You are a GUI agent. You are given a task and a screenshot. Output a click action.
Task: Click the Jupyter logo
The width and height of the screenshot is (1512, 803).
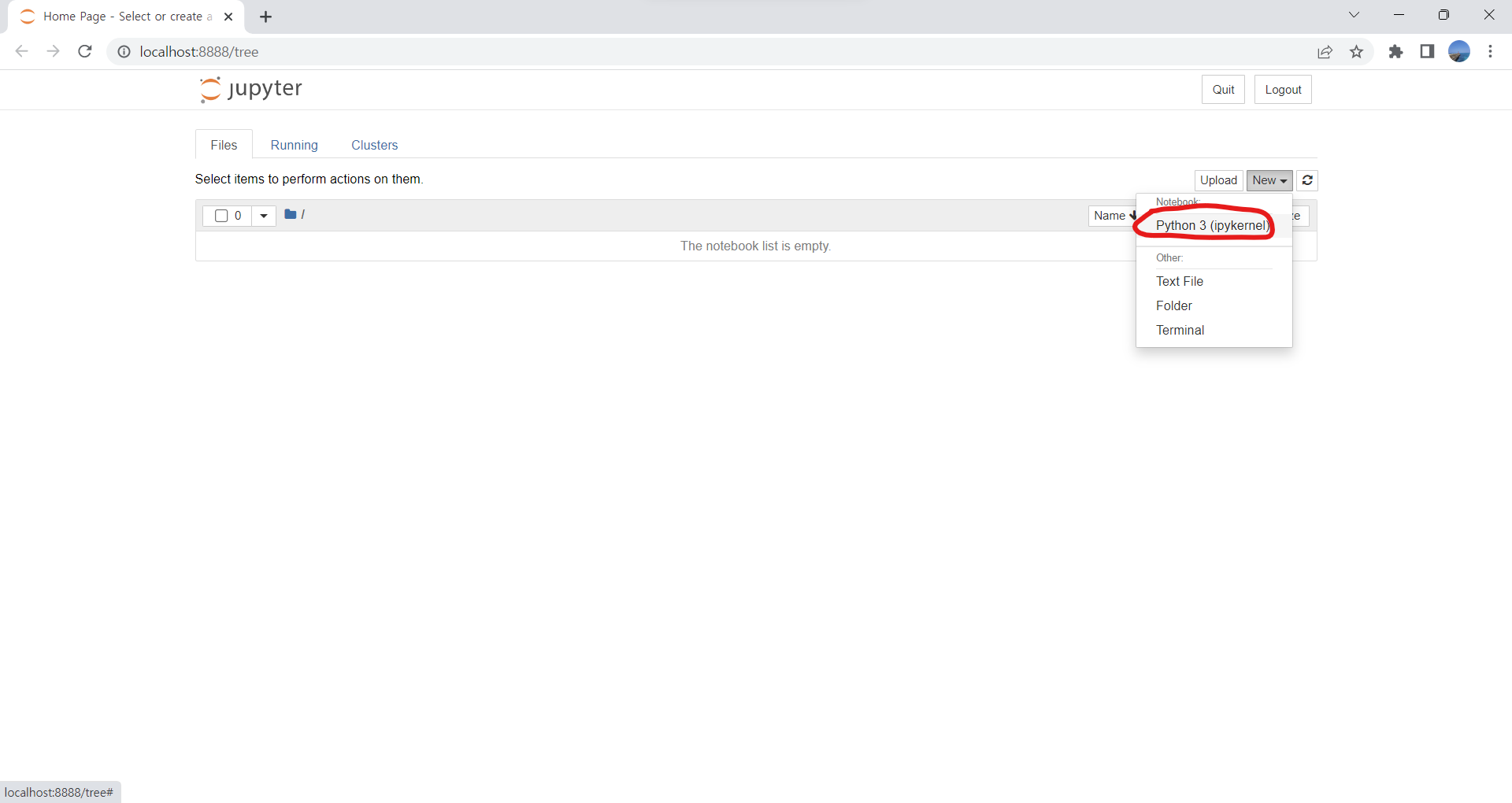pyautogui.click(x=250, y=89)
